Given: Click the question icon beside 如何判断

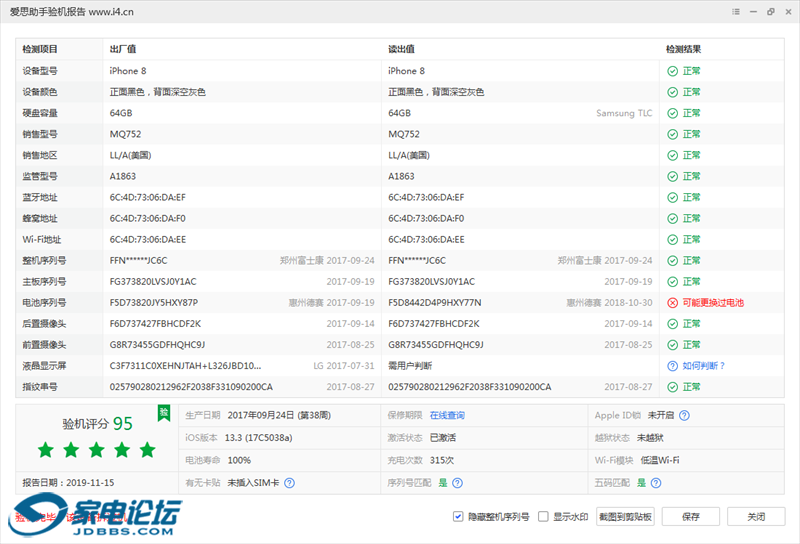Looking at the screenshot, I should click(672, 366).
